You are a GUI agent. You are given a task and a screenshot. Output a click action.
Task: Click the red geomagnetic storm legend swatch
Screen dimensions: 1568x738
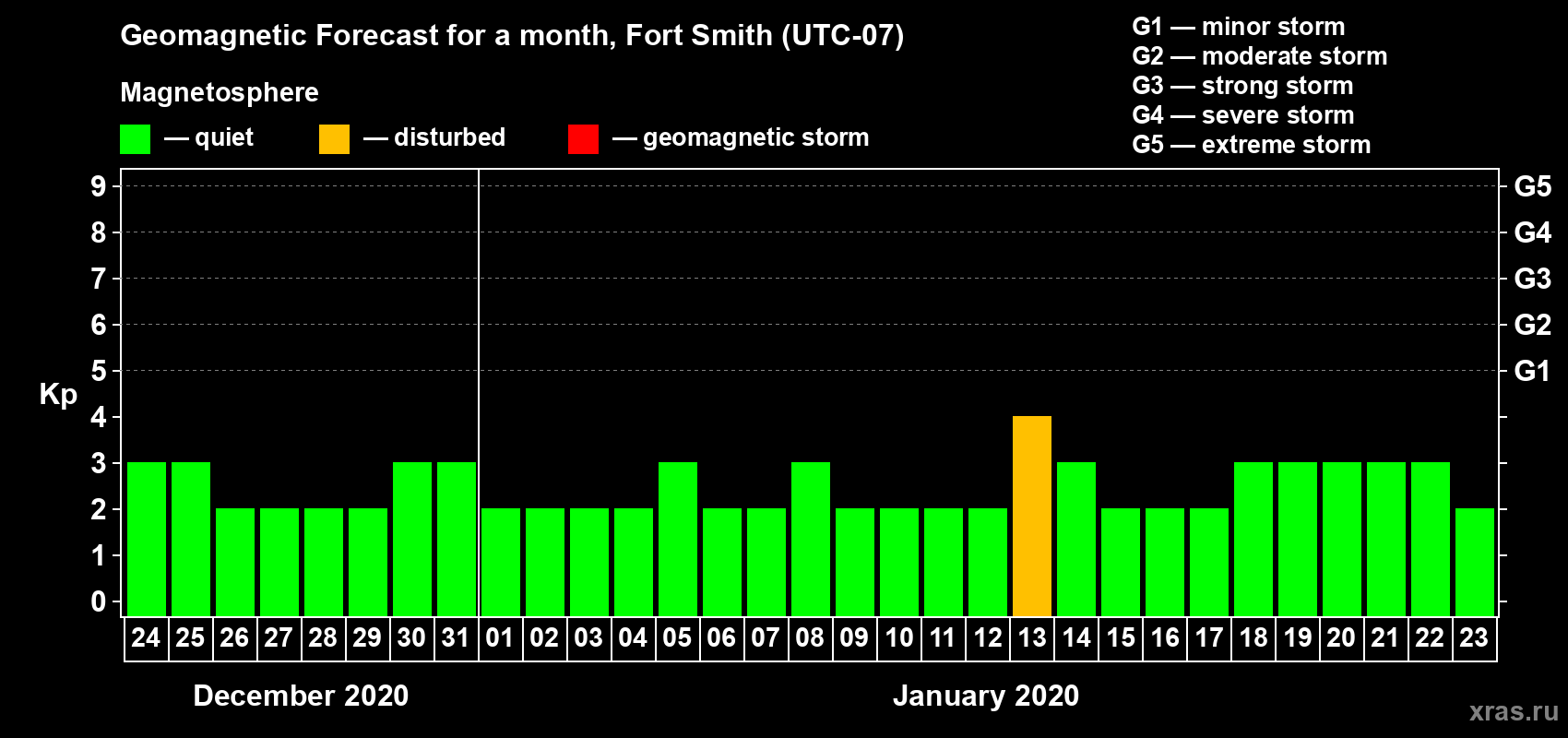(x=583, y=139)
